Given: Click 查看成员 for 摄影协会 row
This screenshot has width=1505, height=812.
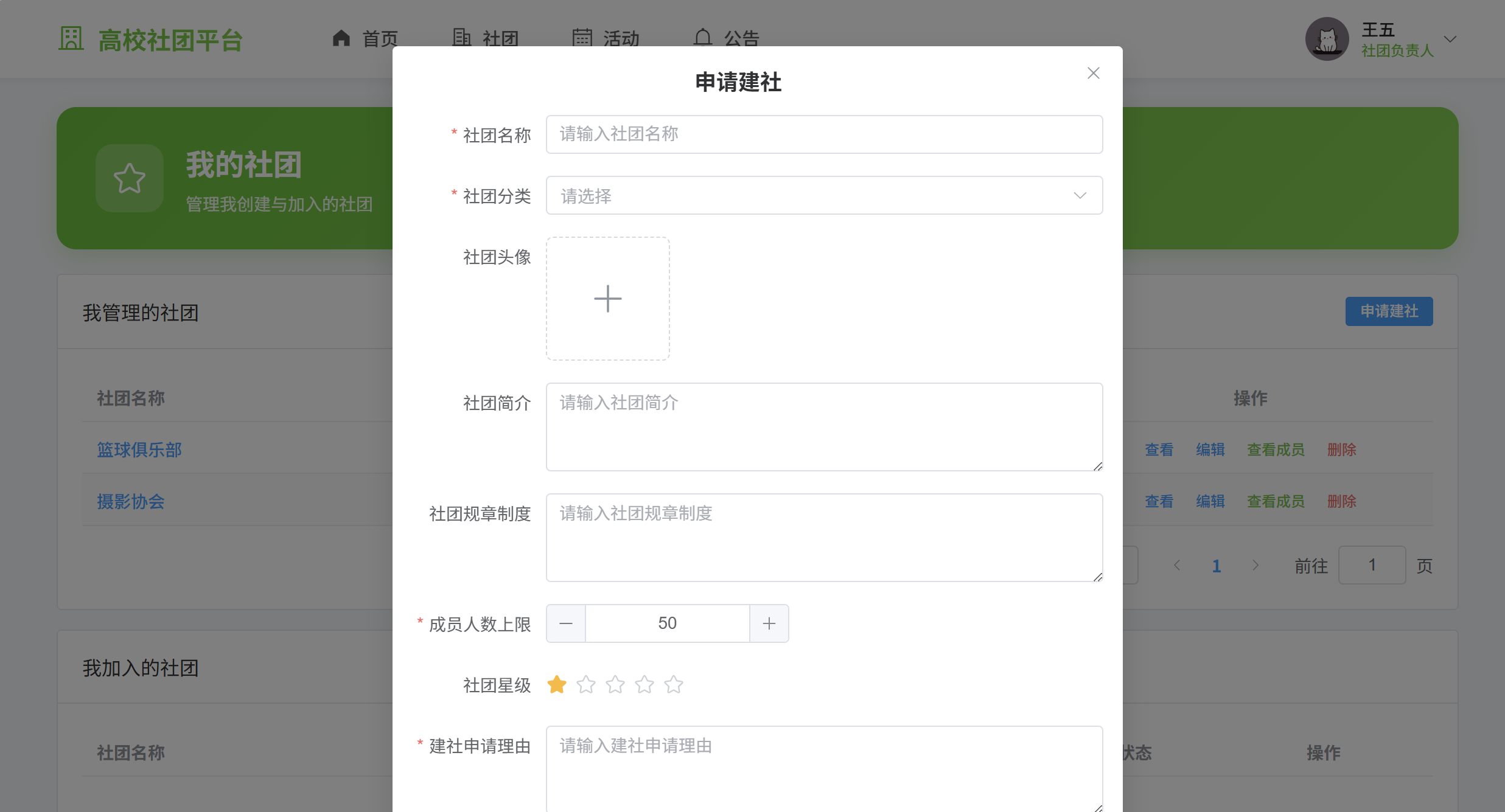Looking at the screenshot, I should [x=1276, y=501].
